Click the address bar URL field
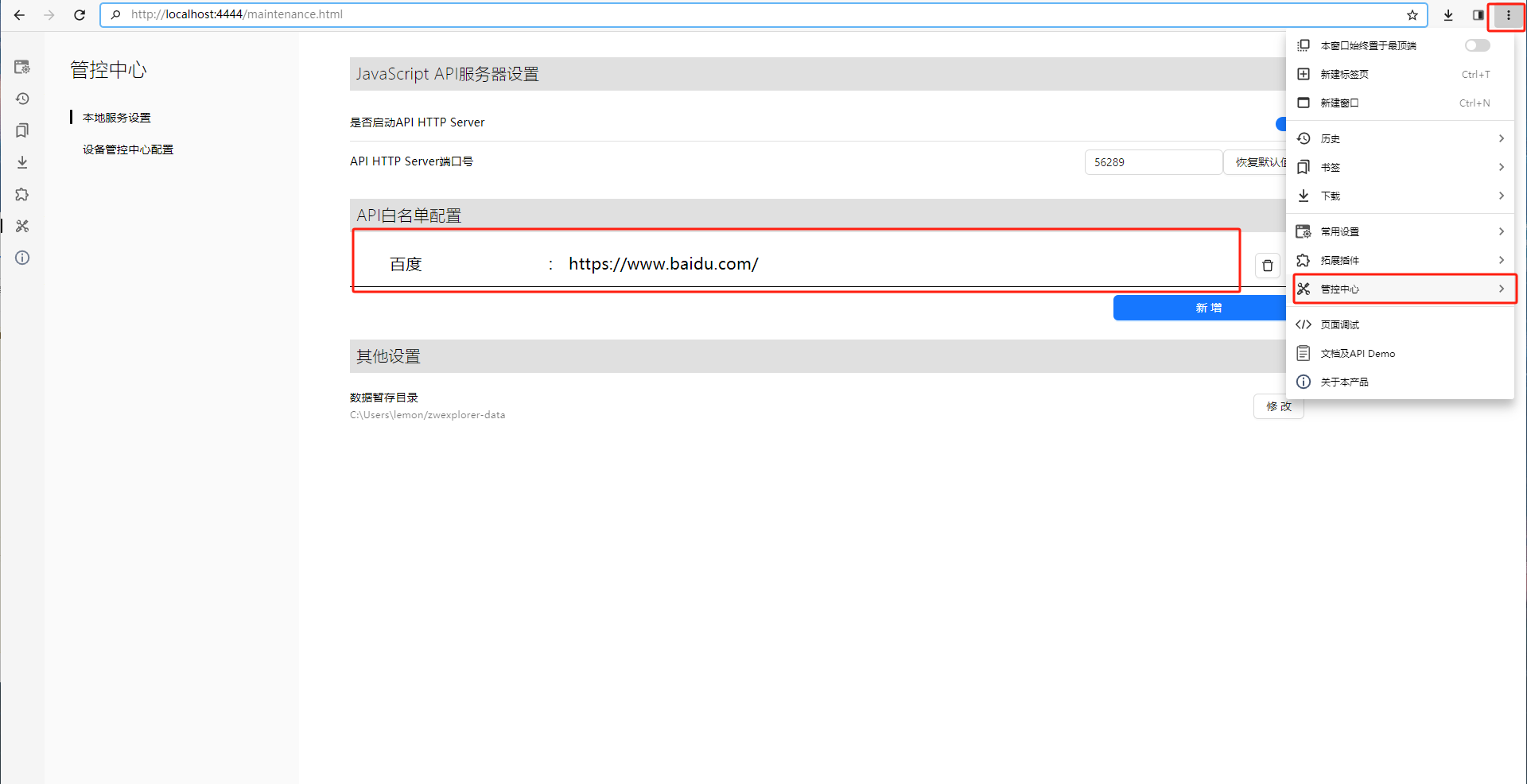 [x=763, y=14]
